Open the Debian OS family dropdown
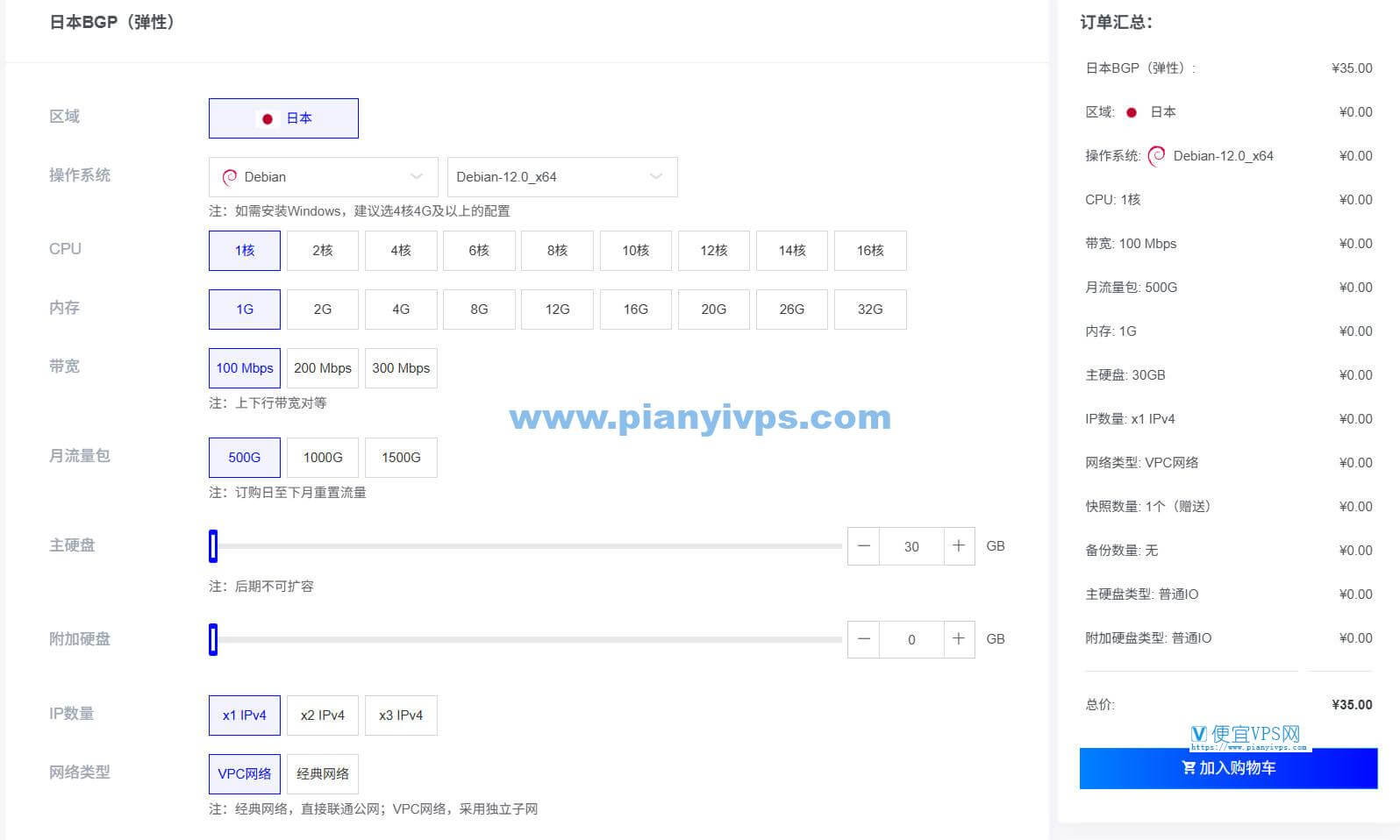 click(323, 177)
